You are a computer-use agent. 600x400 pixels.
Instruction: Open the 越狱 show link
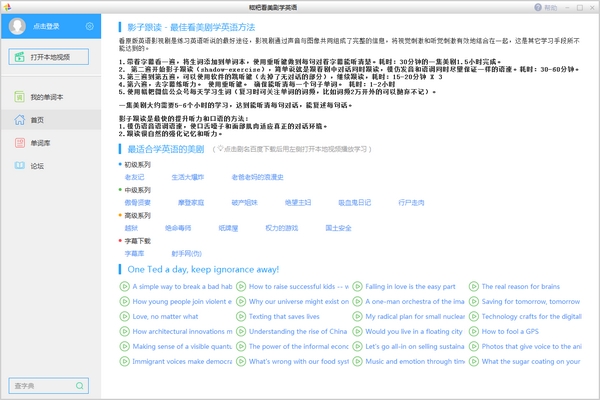[131, 228]
